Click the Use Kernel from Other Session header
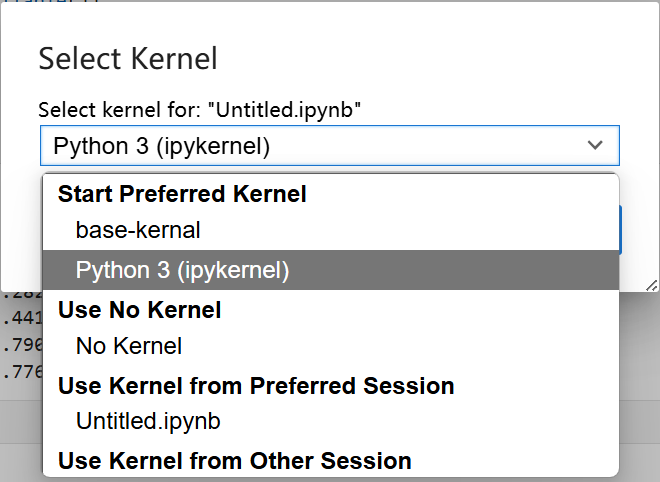 pyautogui.click(x=235, y=461)
